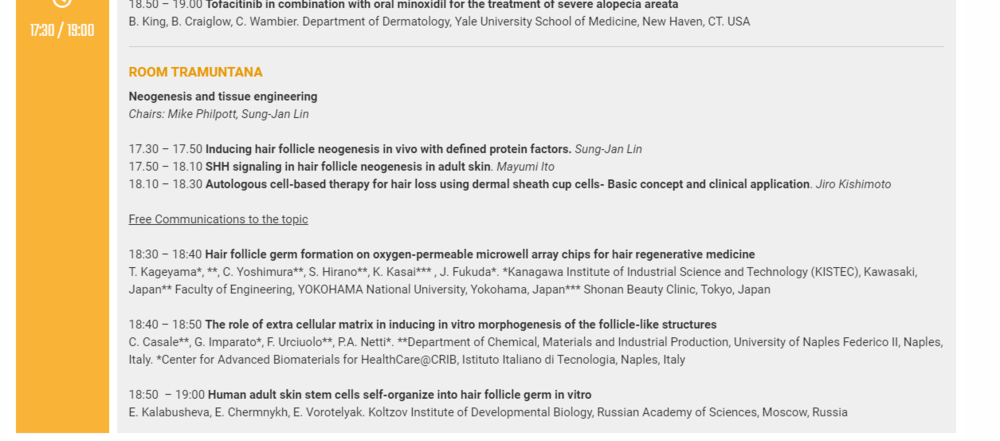Click the C. Casale authors line
Image resolution: width=1000 pixels, height=441 pixels.
point(535,342)
